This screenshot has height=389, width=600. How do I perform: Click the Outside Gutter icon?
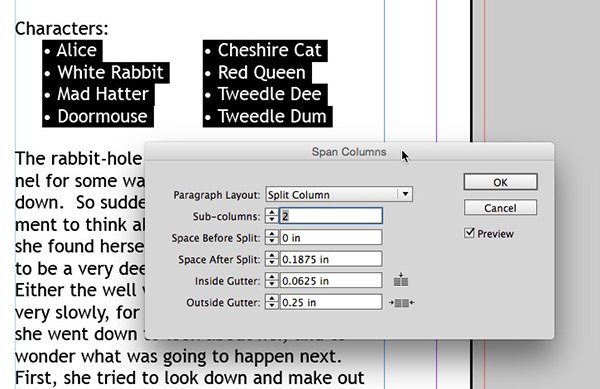[x=401, y=303]
